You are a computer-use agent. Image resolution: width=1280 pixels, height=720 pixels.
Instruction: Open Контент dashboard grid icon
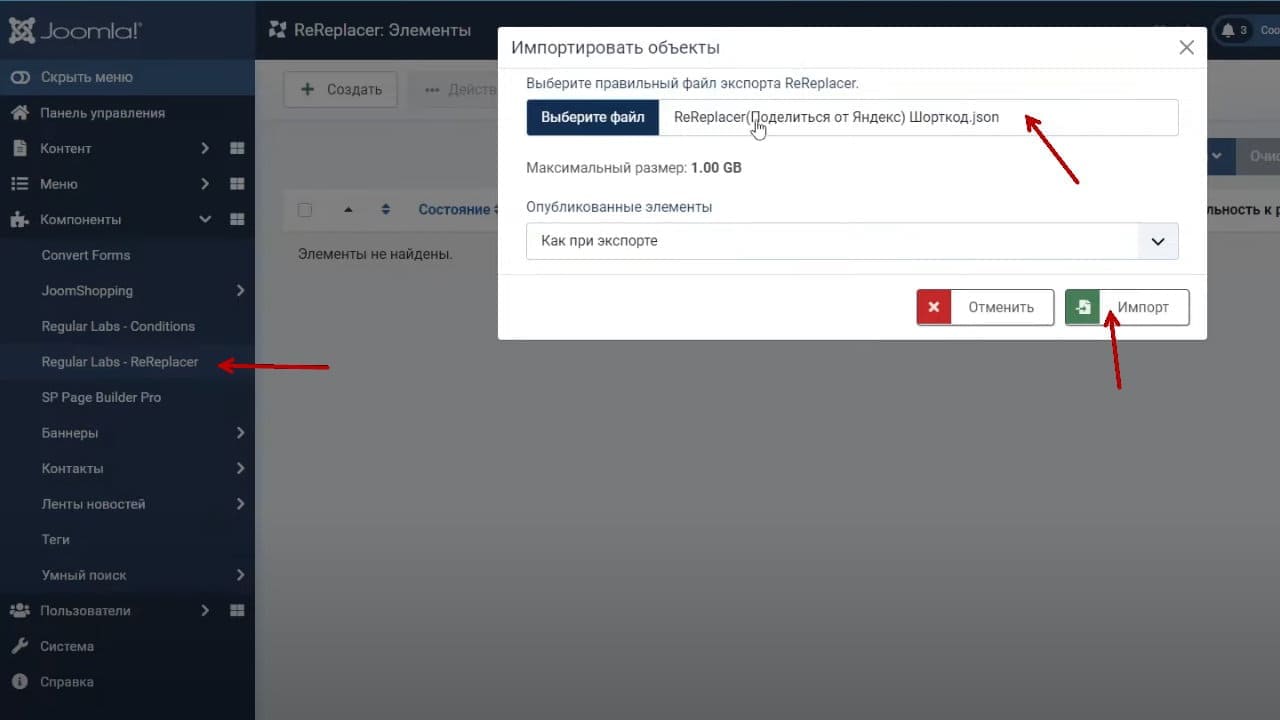click(x=237, y=148)
